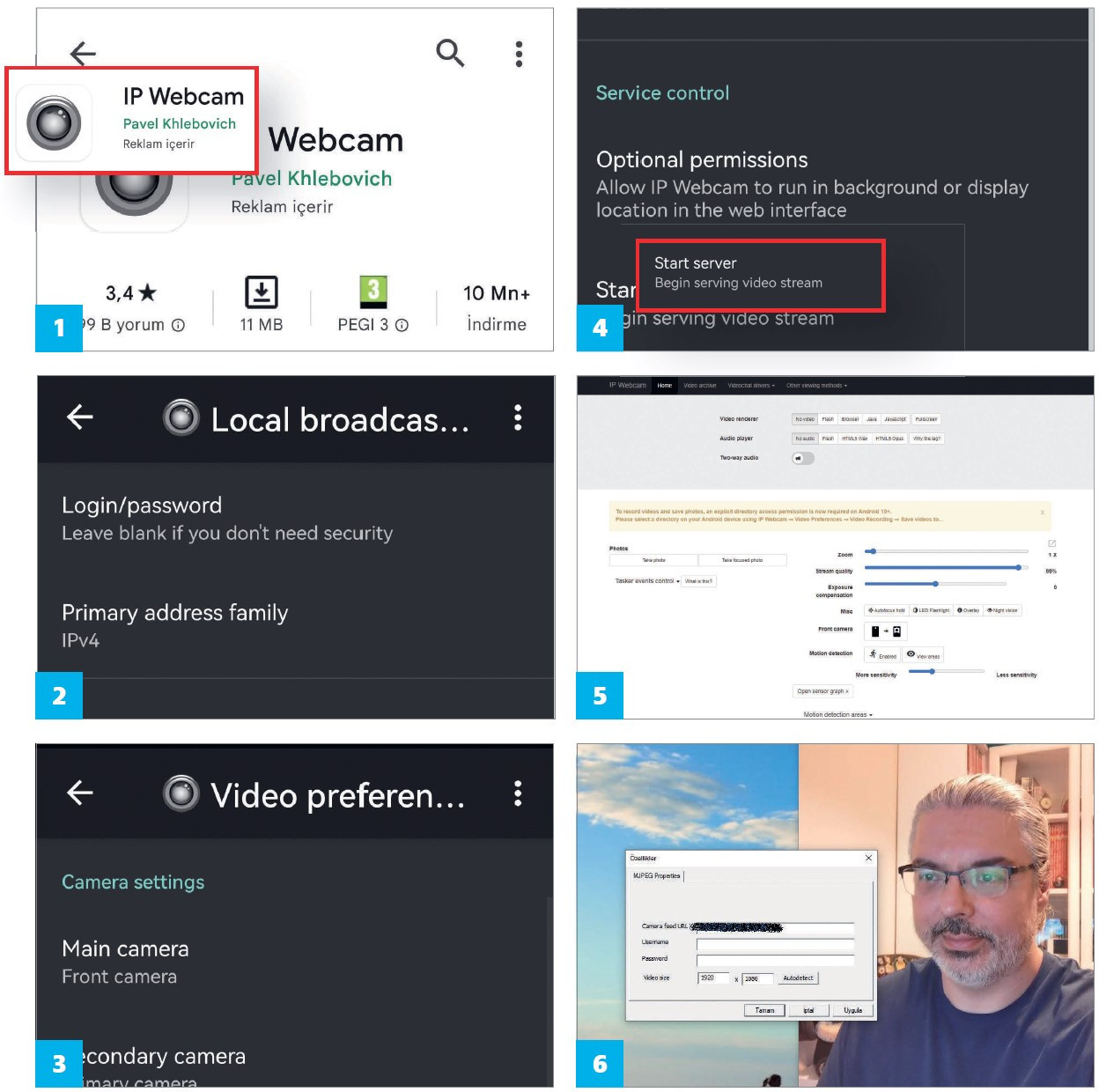Enable Night vision in Misc row
1099x1092 pixels.
[x=1003, y=610]
